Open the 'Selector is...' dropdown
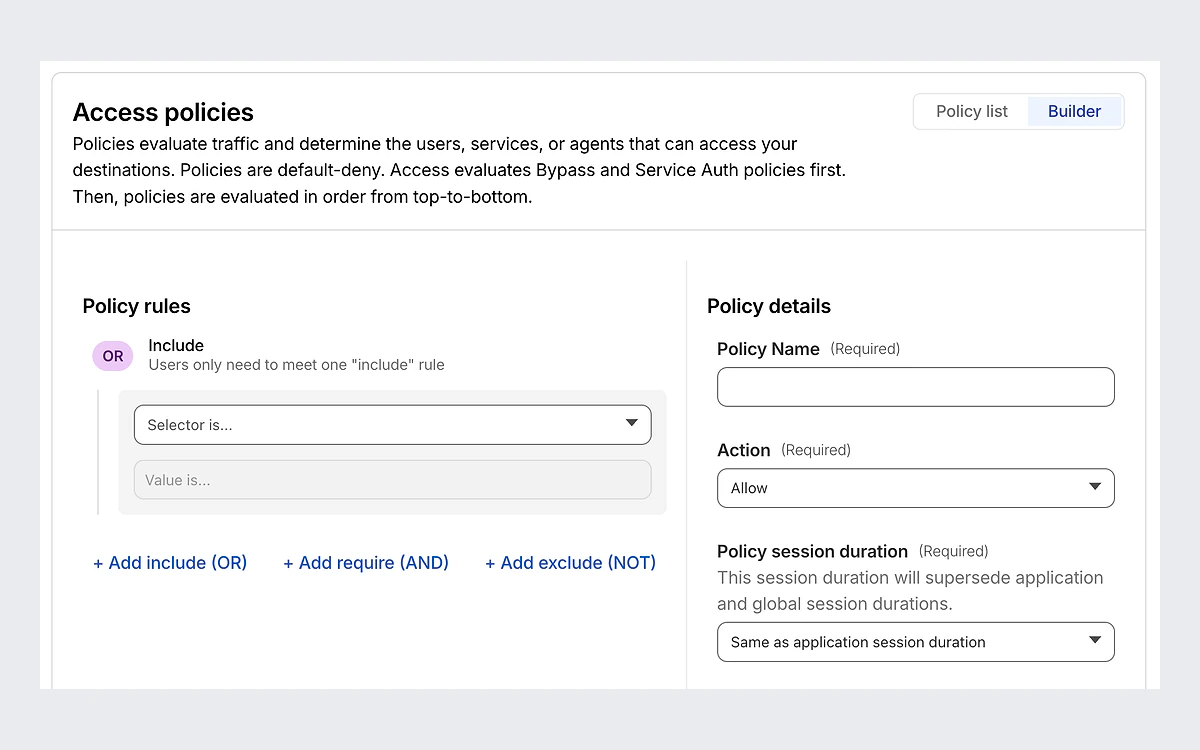The image size is (1200, 750). pos(392,425)
